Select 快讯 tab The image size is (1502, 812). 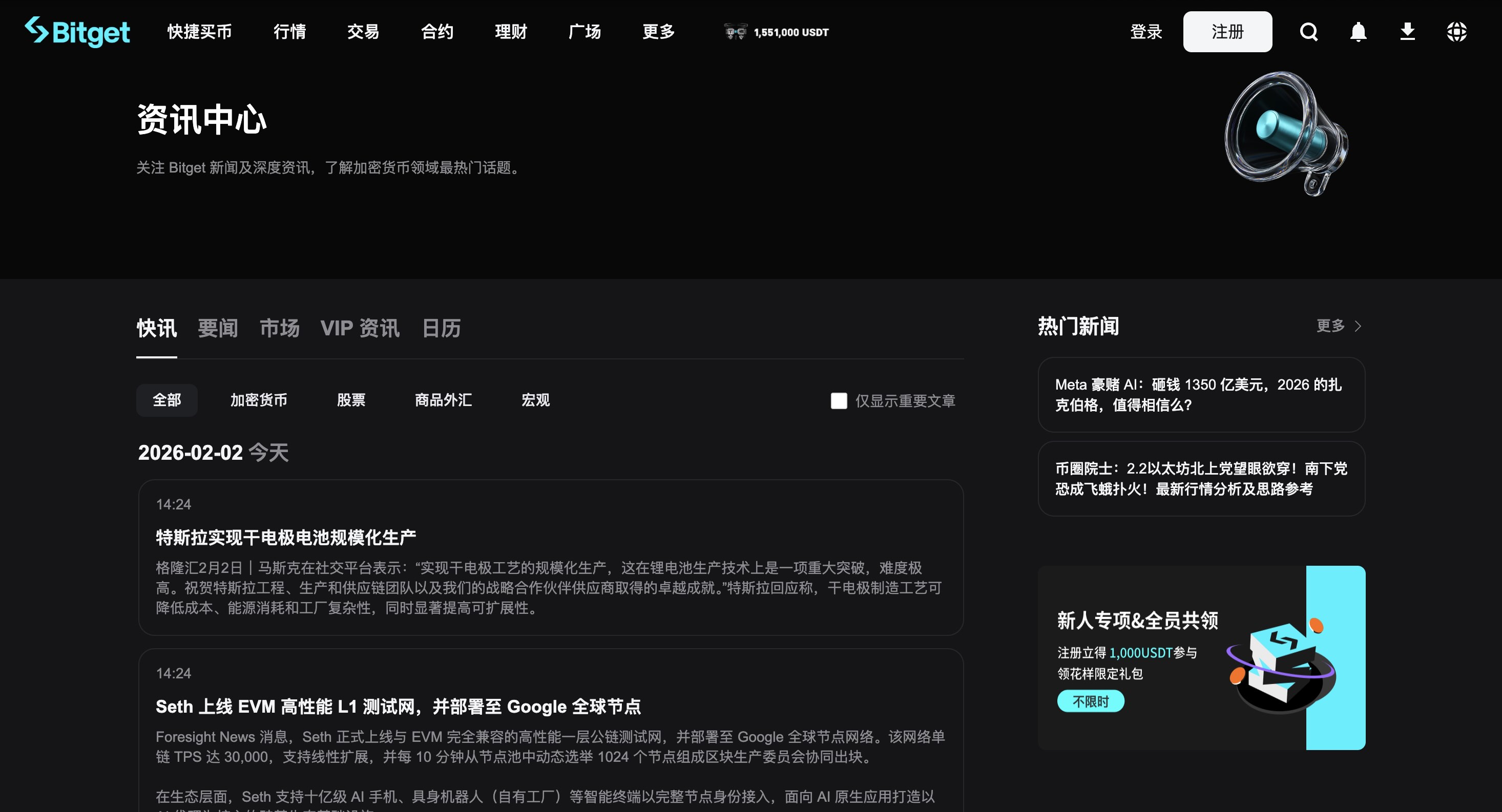tap(156, 328)
